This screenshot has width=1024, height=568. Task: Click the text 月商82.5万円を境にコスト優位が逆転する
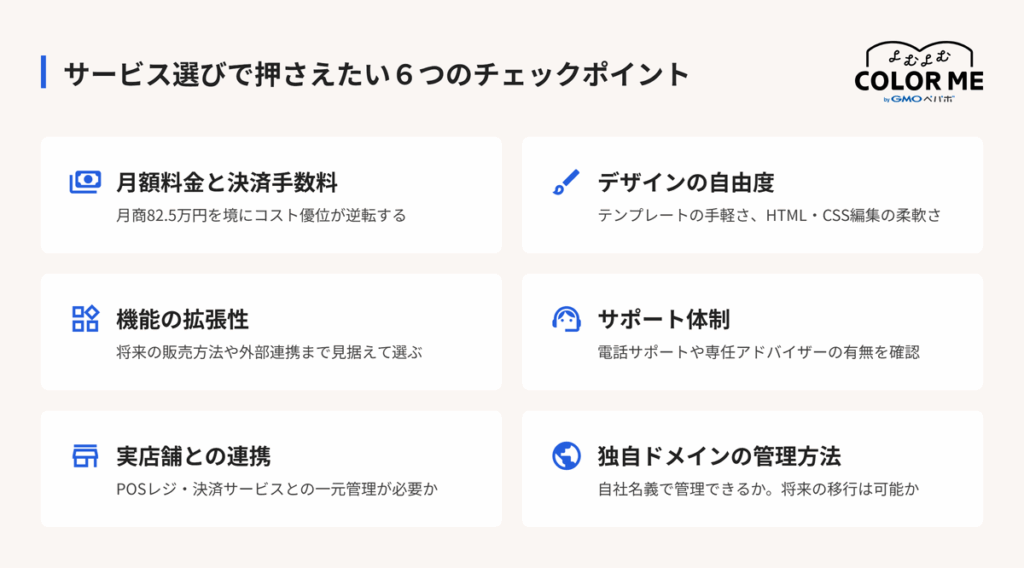261,215
